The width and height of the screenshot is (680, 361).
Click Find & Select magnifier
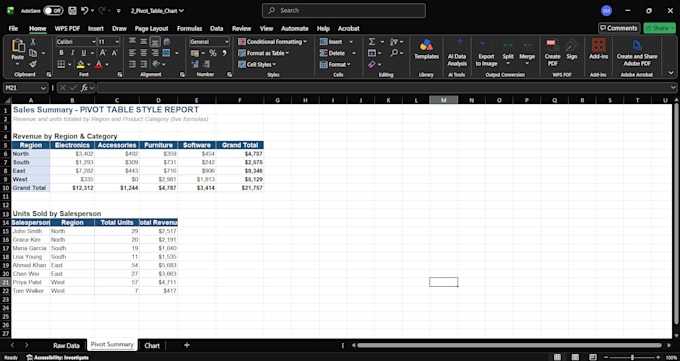click(394, 53)
